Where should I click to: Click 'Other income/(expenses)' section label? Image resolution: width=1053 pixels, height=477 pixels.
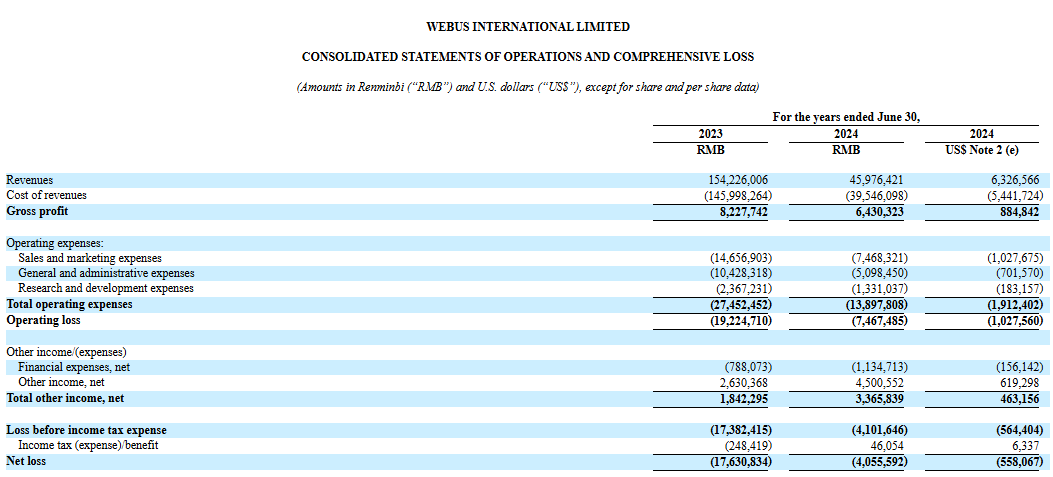(66, 351)
